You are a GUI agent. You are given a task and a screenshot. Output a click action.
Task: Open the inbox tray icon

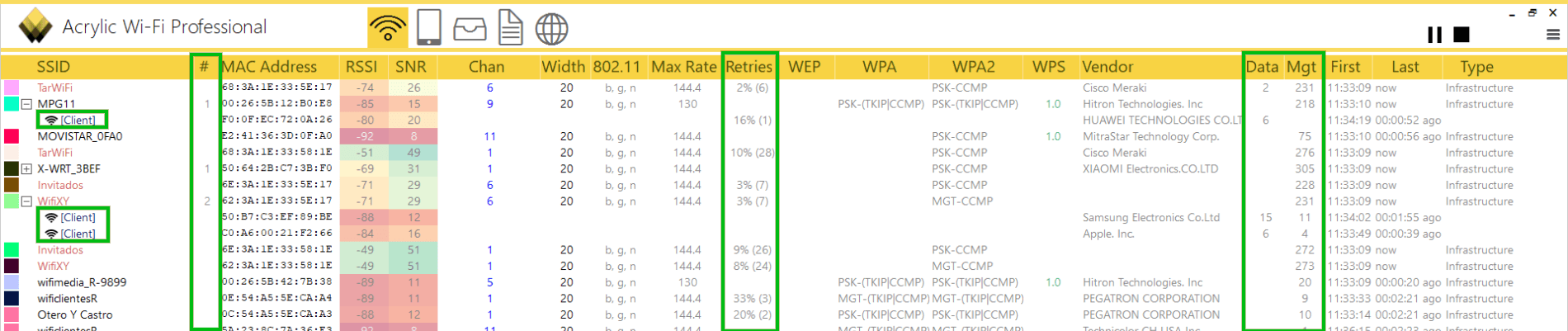tap(470, 30)
